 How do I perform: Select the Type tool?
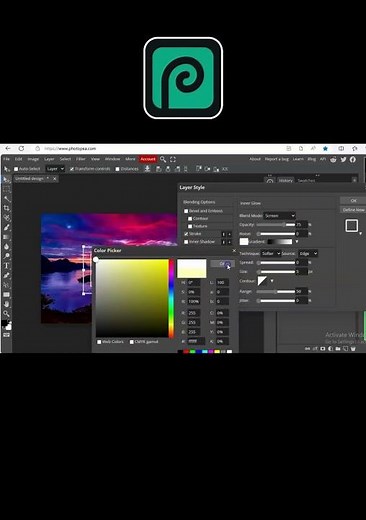click(6, 266)
